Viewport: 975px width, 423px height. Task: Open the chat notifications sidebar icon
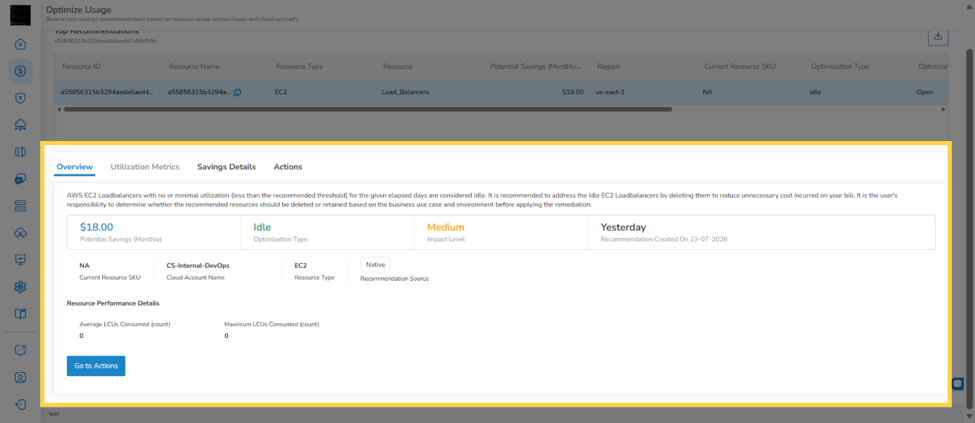coord(21,350)
